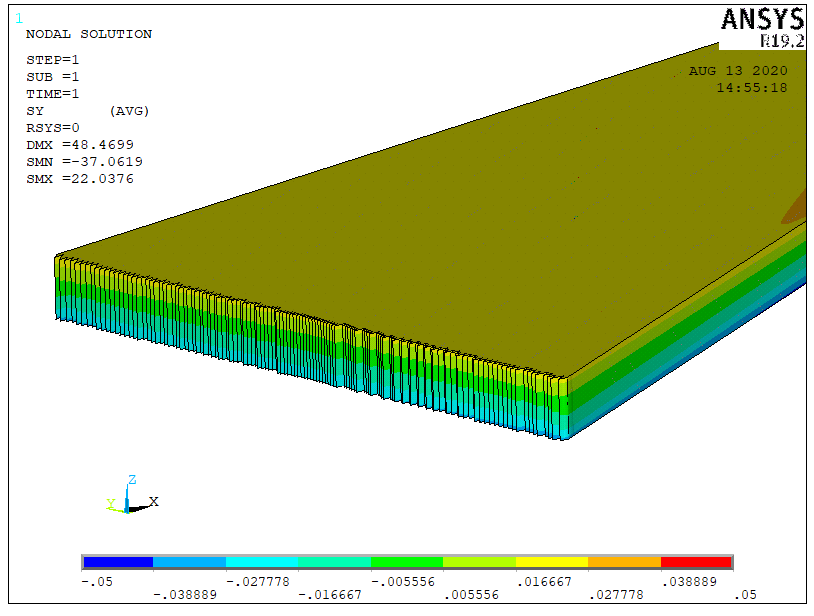814x616 pixels.
Task: Click the cyan legend color band
Action: 262,562
